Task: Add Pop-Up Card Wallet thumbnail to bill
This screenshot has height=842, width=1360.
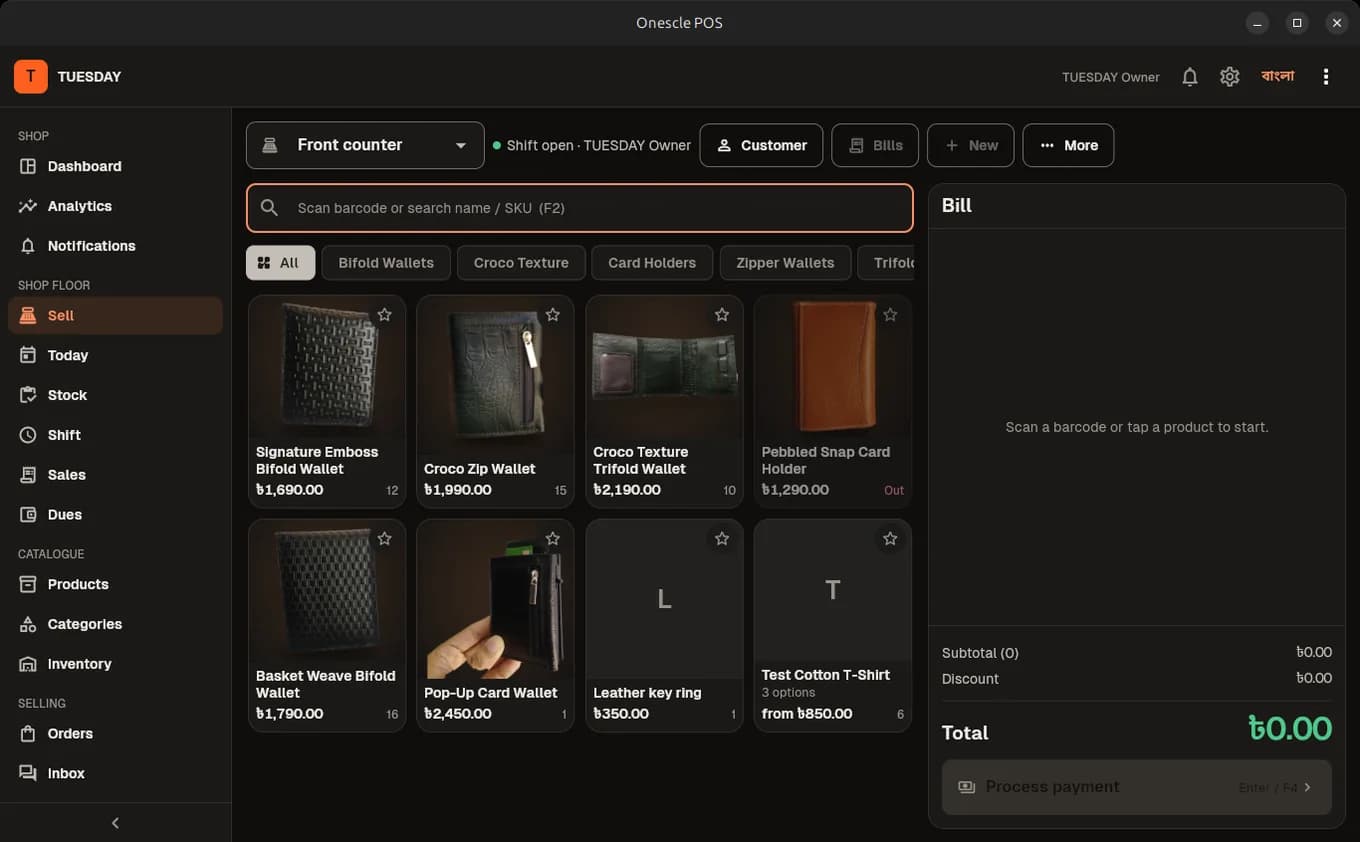Action: coord(495,599)
